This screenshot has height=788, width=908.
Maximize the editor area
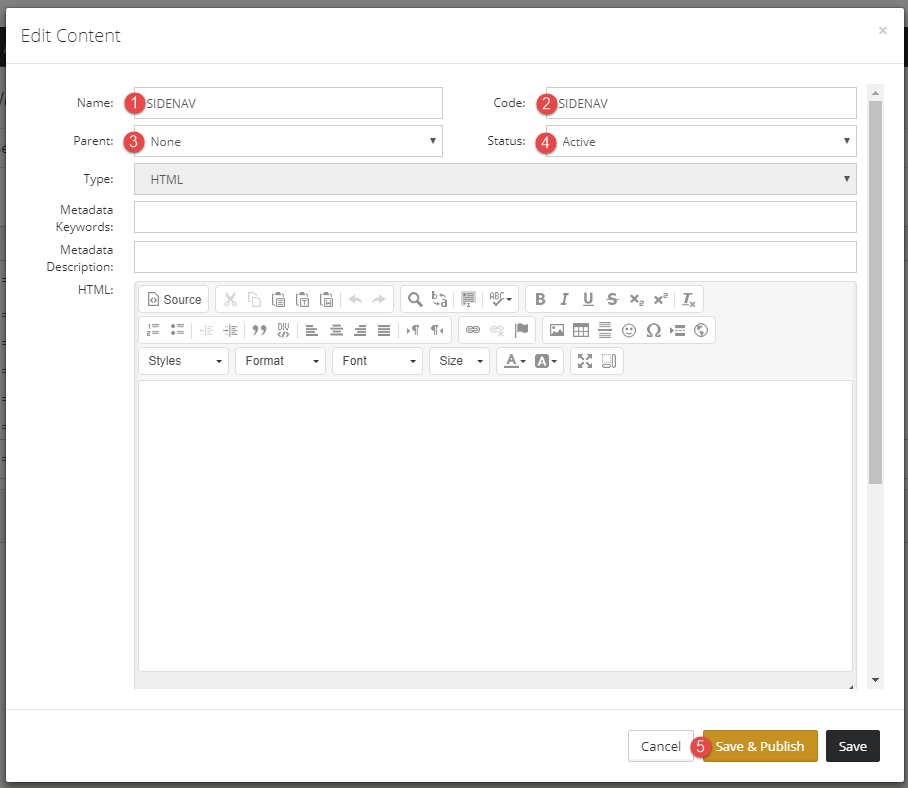tap(585, 361)
